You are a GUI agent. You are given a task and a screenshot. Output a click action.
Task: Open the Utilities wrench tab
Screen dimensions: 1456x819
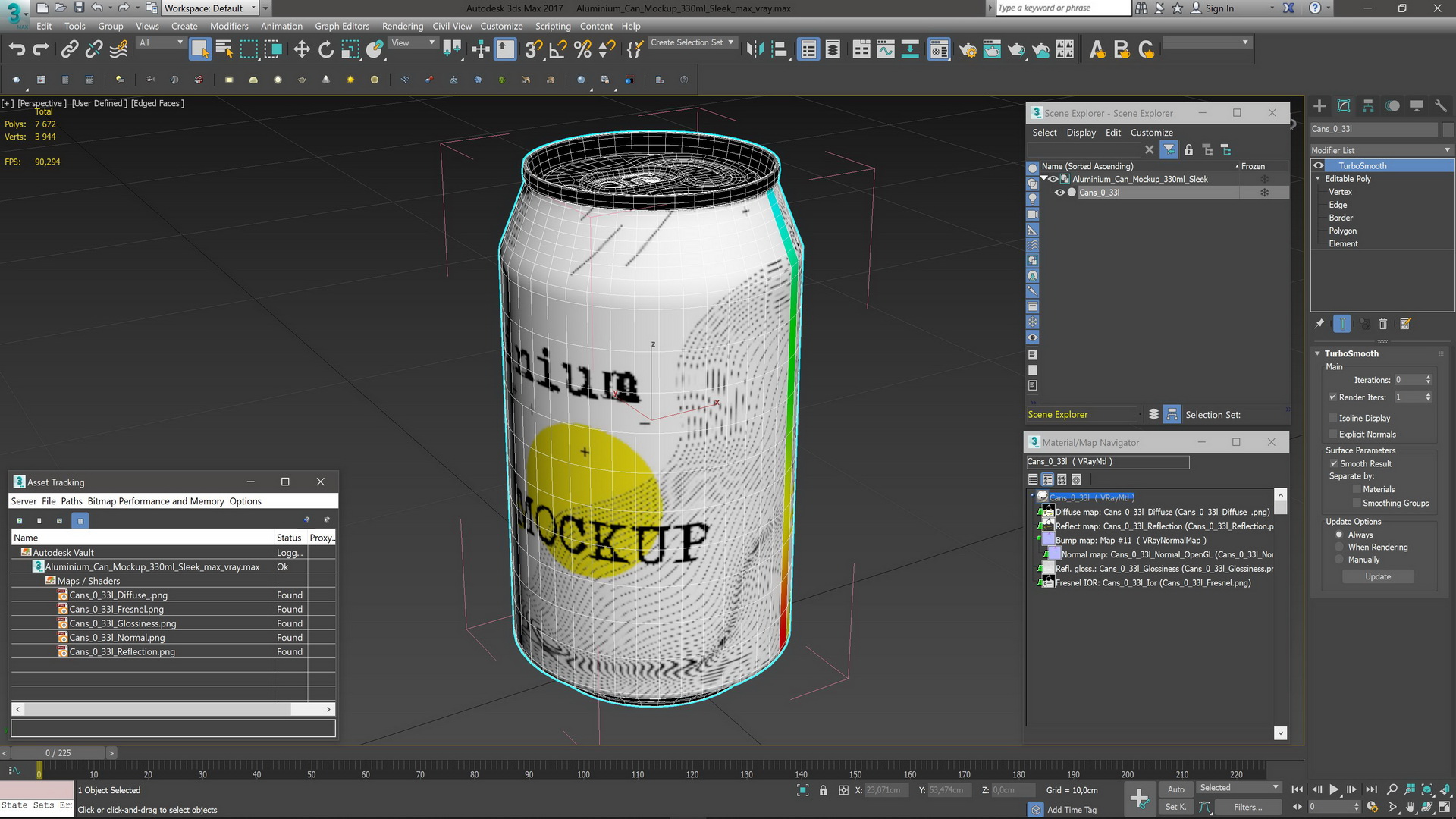pos(1441,106)
